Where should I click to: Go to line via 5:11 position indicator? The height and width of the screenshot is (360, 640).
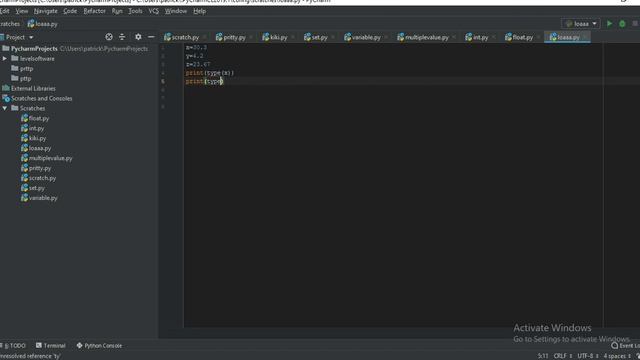pos(543,356)
